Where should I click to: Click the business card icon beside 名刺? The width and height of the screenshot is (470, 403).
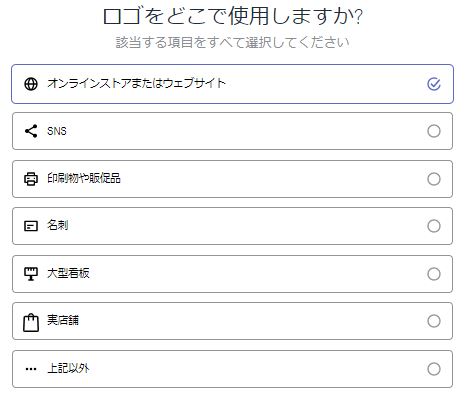[x=31, y=226]
